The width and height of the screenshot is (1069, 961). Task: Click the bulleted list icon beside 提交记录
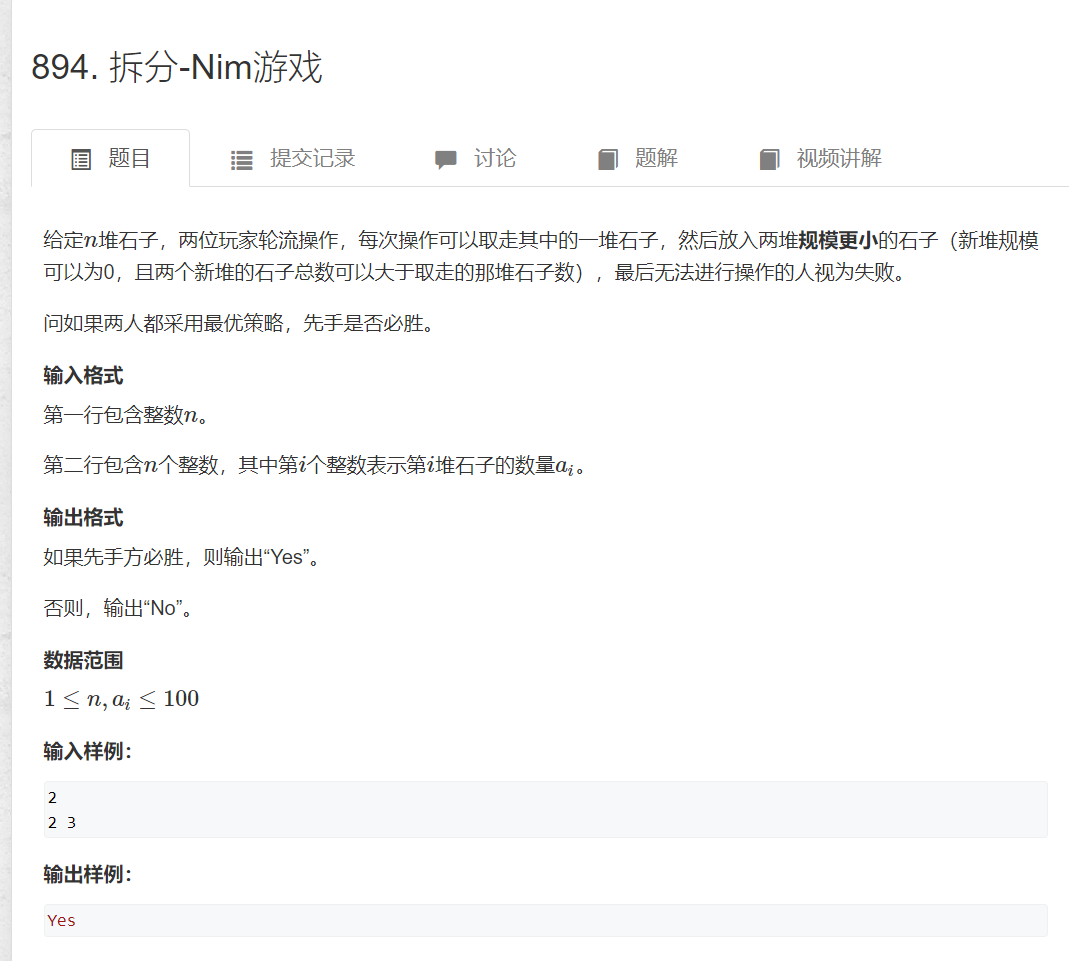click(x=241, y=160)
